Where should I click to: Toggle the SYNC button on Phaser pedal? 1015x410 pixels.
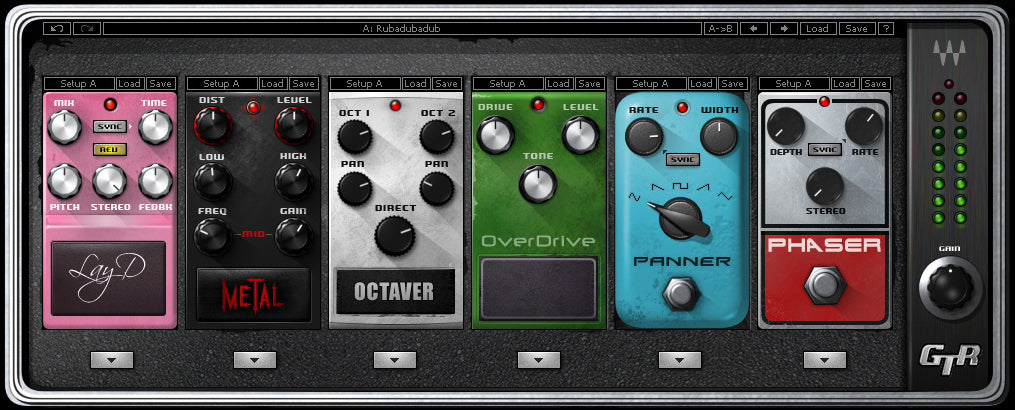825,150
